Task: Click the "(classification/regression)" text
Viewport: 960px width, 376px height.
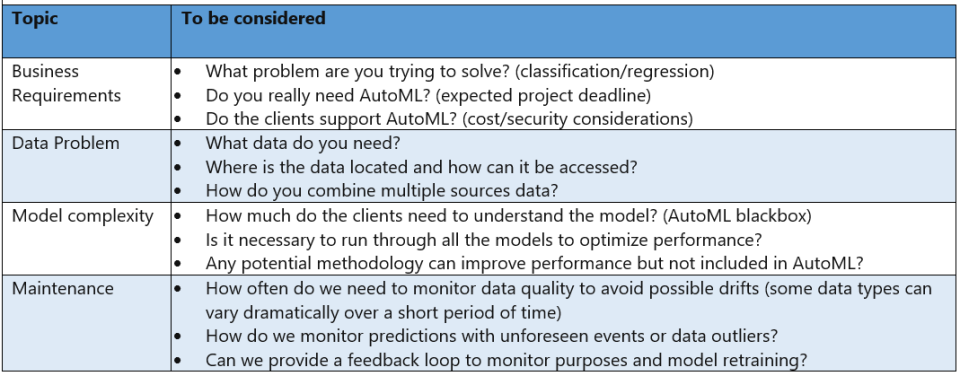Action: (x=615, y=72)
